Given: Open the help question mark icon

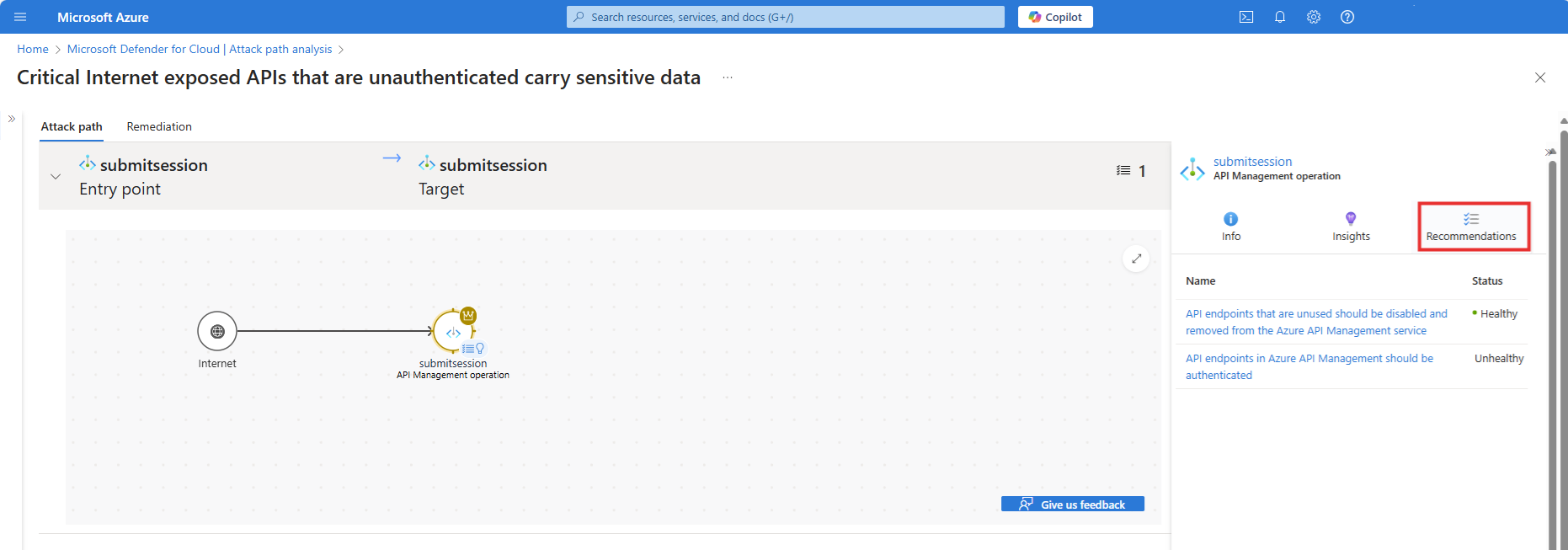Looking at the screenshot, I should [x=1347, y=17].
